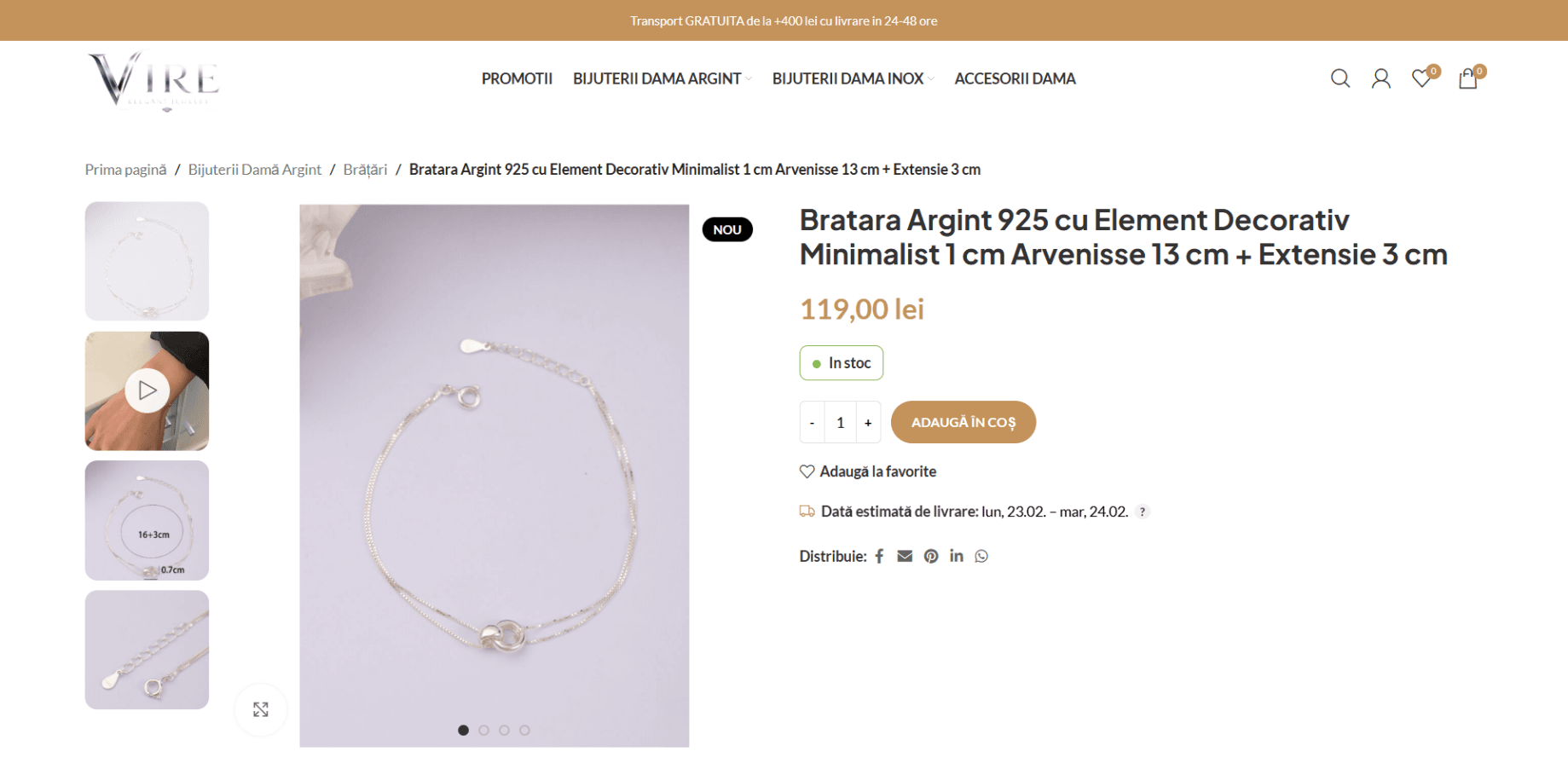This screenshot has width=1568, height=769.
Task: Click the Adaugă în coș button
Action: point(963,422)
